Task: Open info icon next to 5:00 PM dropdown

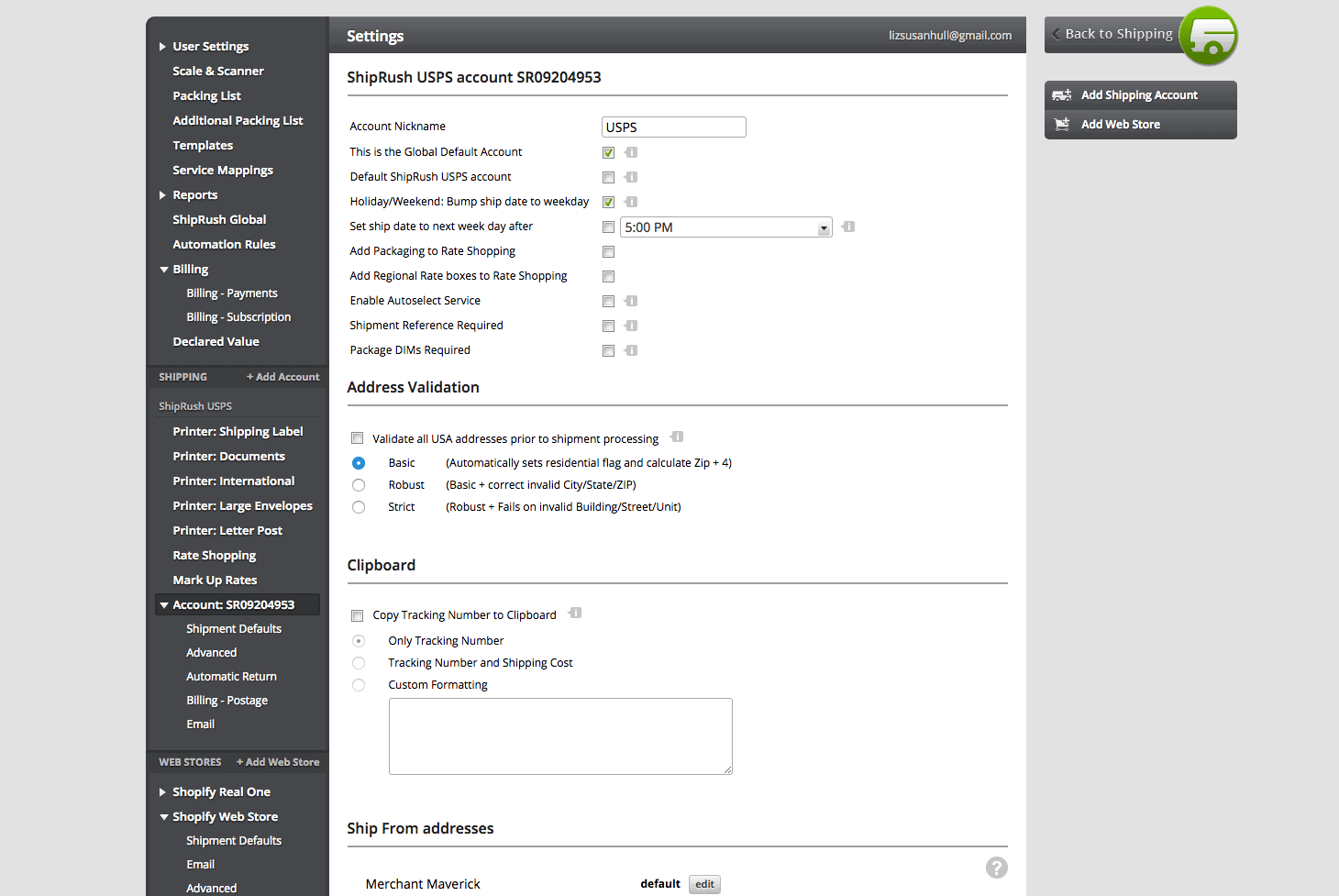Action: point(848,227)
